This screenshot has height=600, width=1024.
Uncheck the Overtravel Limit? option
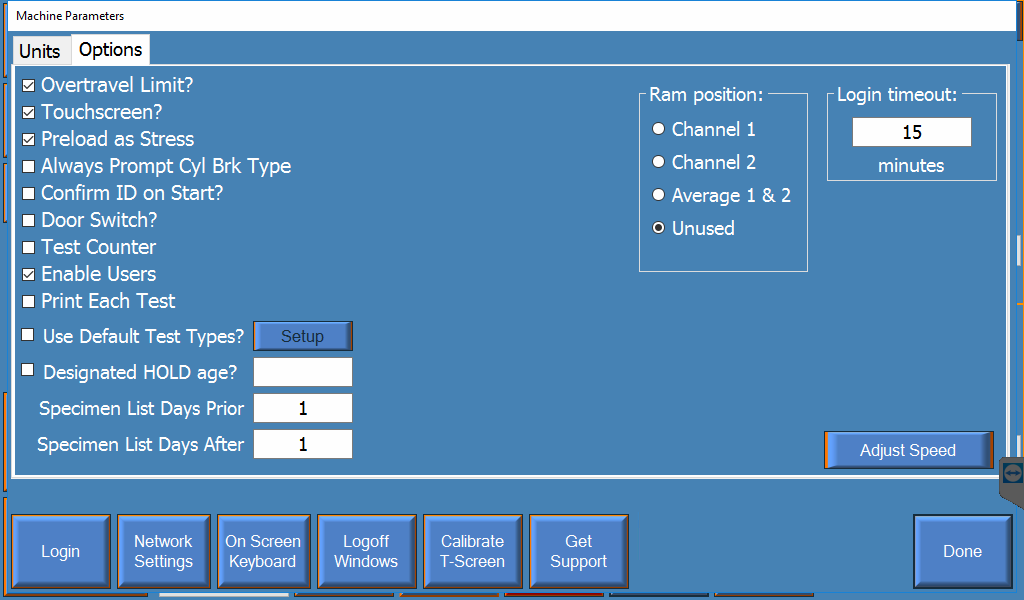28,85
